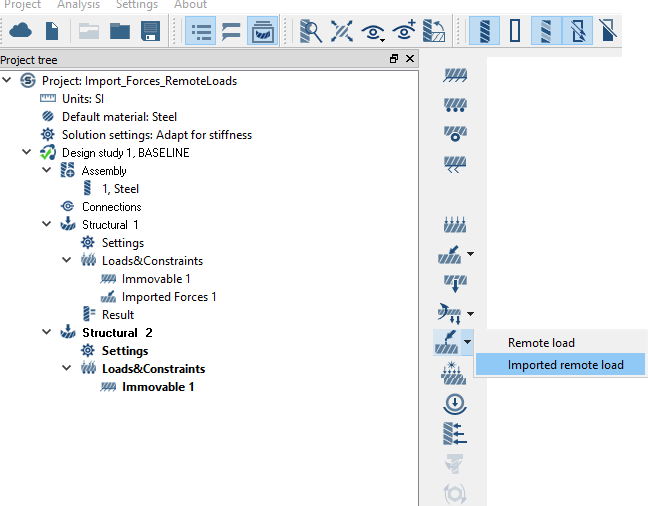Click the magnifier zoom-to-fit toolbar icon
The image size is (648, 506).
(311, 31)
